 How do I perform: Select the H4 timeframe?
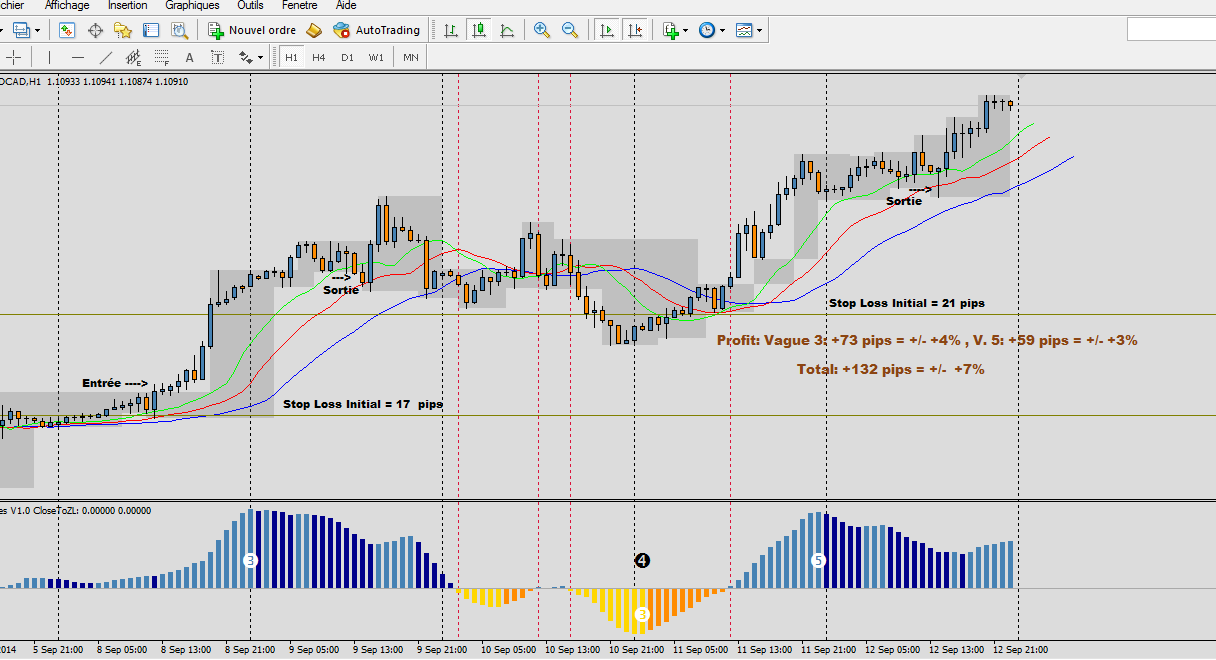[x=319, y=57]
